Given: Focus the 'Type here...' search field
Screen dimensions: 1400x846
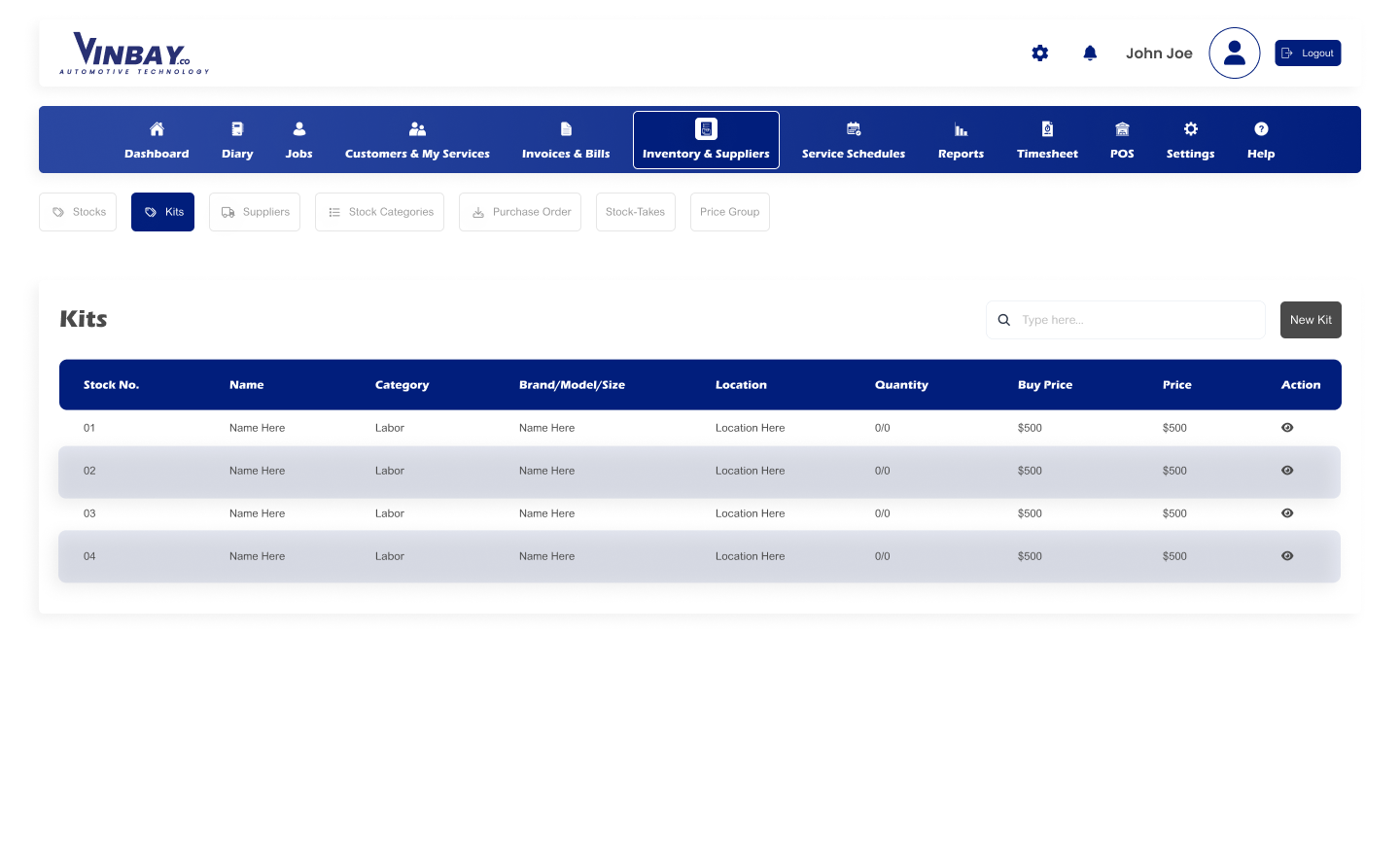Looking at the screenshot, I should 1126,320.
